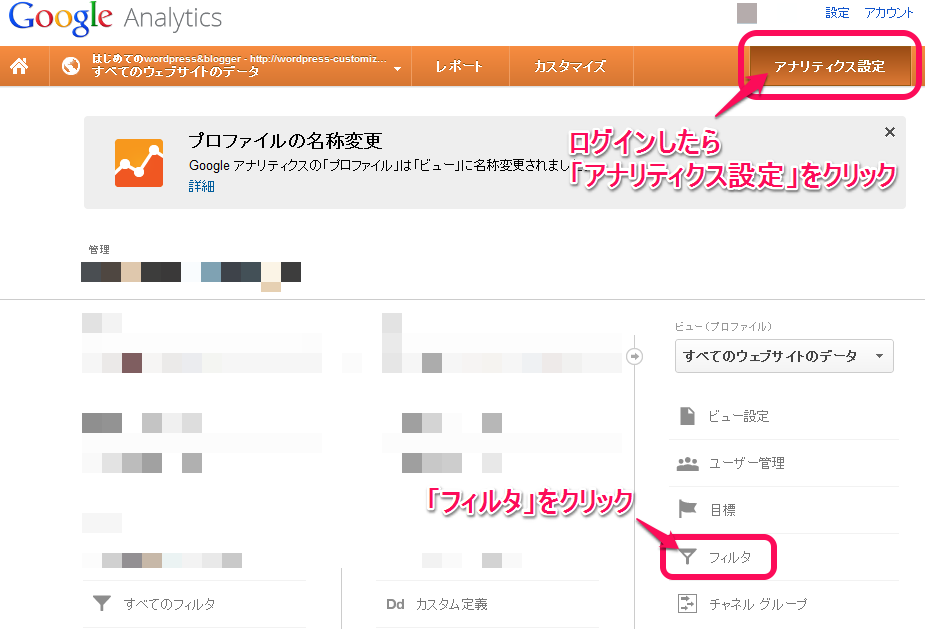Viewport: 925px width, 629px height.
Task: Open the アカウント link at the top
Action: click(888, 13)
